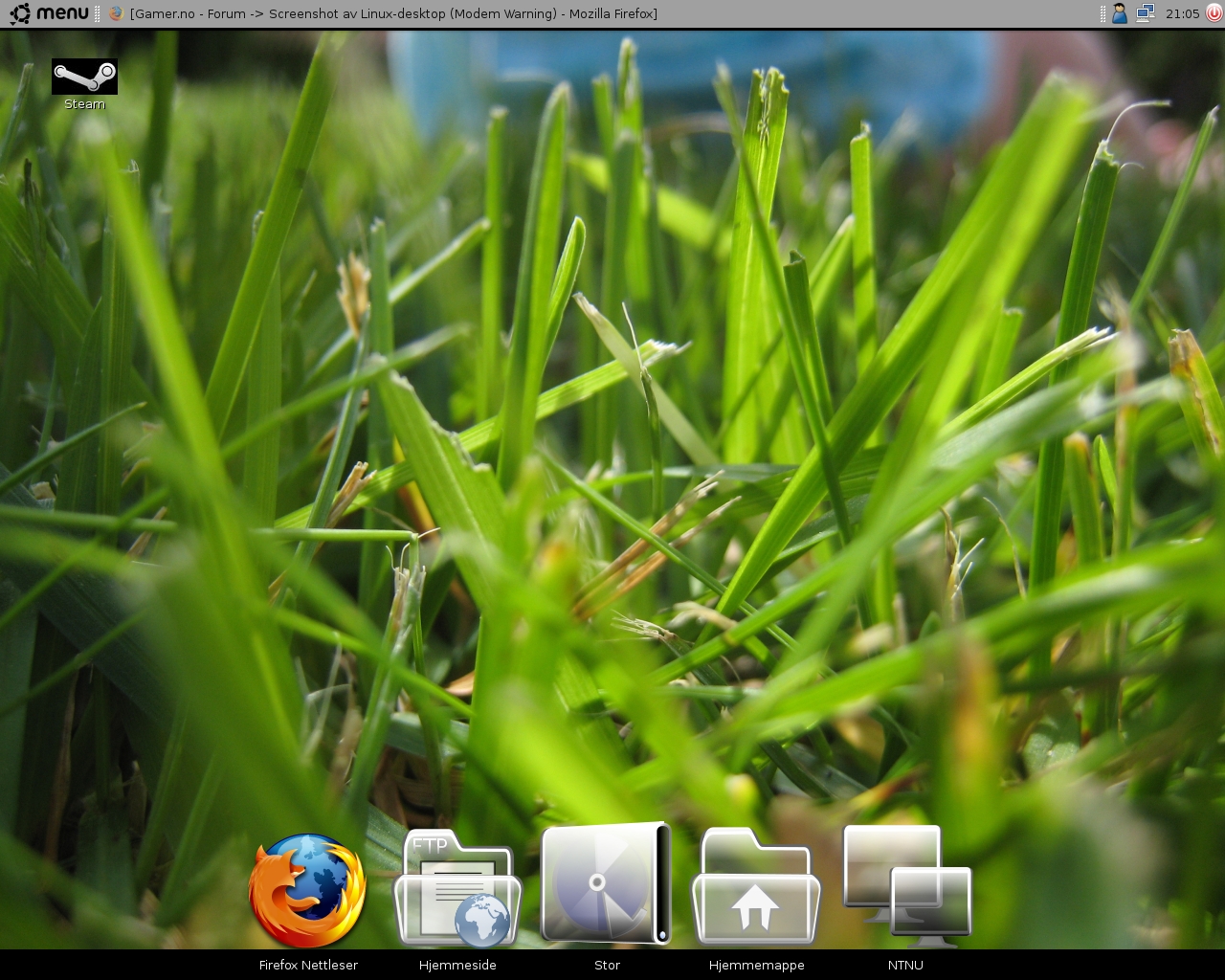This screenshot has width=1225, height=980.
Task: Click the user account tray icon
Action: coord(1119,13)
